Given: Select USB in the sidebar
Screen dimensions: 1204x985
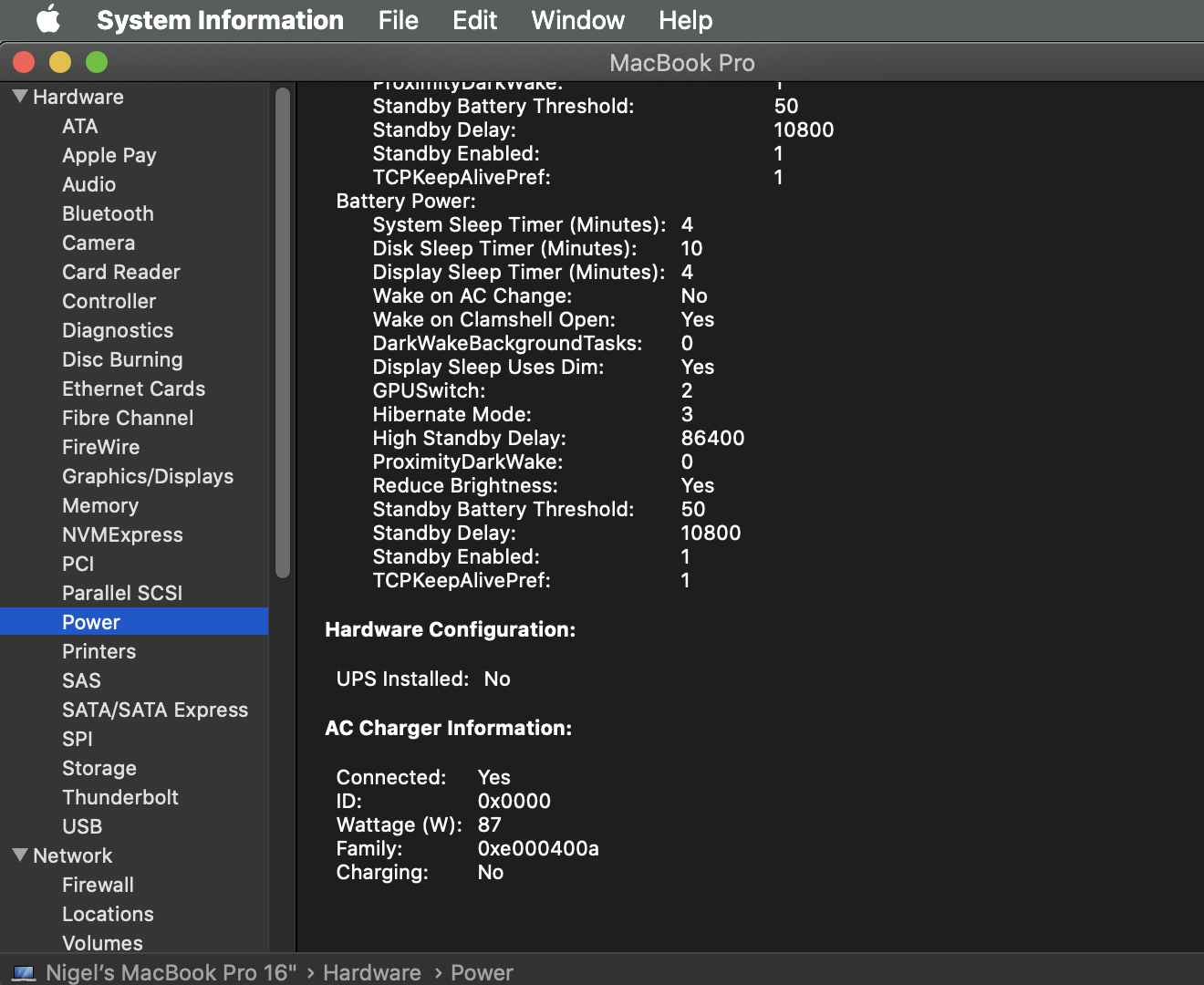Looking at the screenshot, I should pos(82,826).
